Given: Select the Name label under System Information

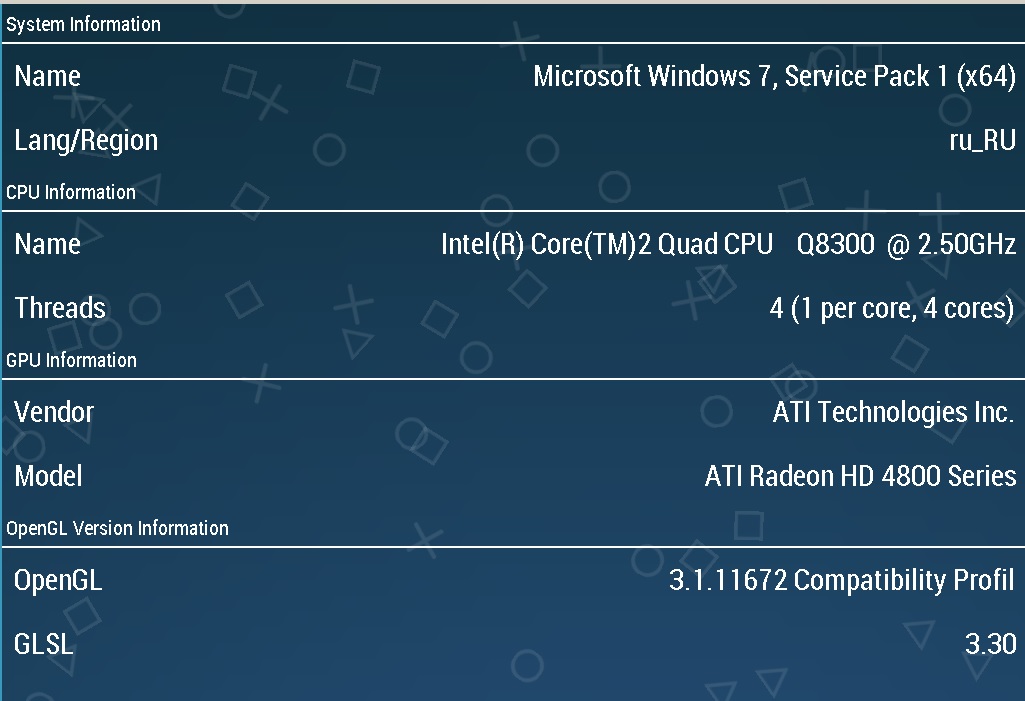Looking at the screenshot, I should (x=47, y=76).
